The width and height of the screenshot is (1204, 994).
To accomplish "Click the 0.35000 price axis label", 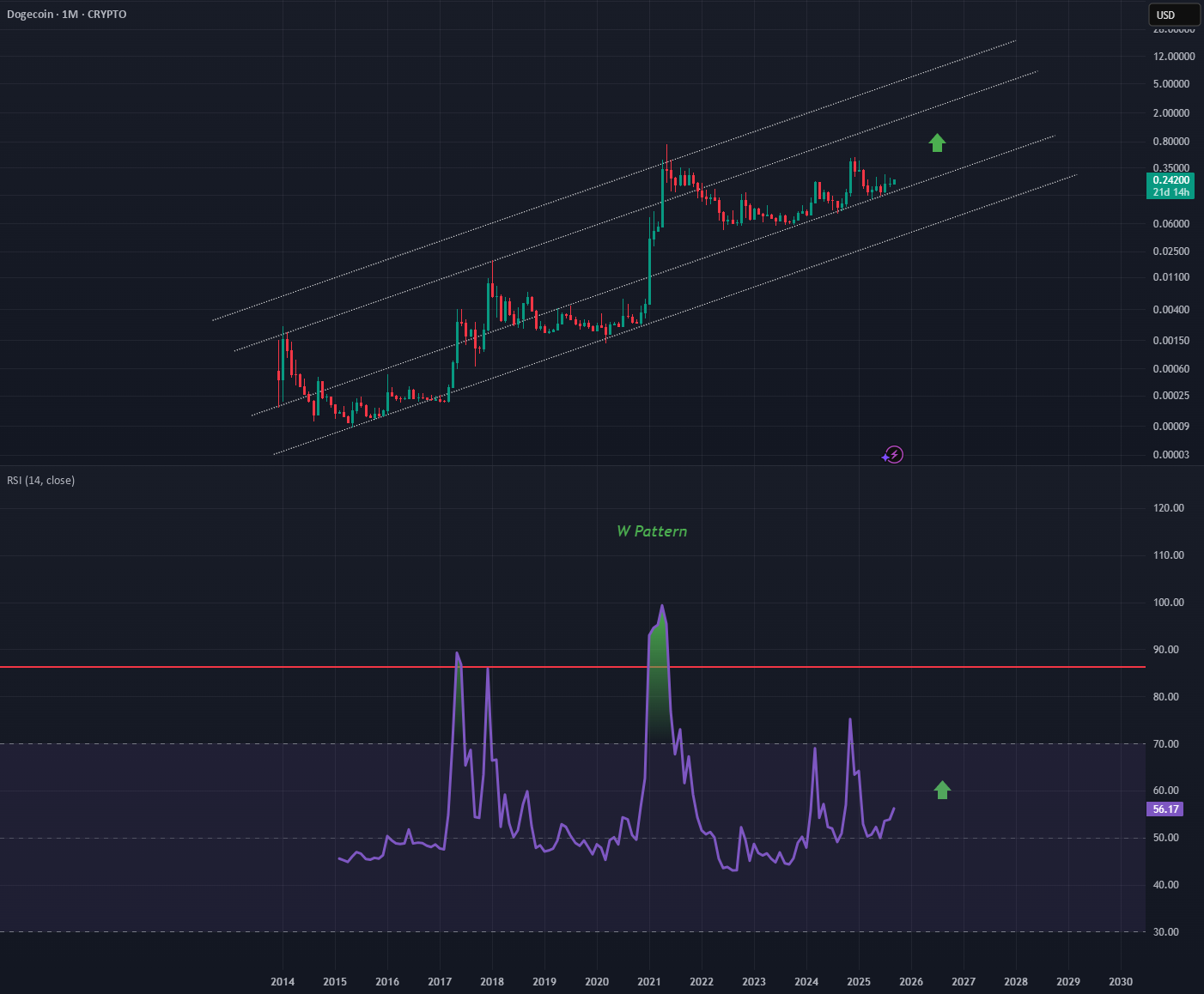I will point(1171,169).
